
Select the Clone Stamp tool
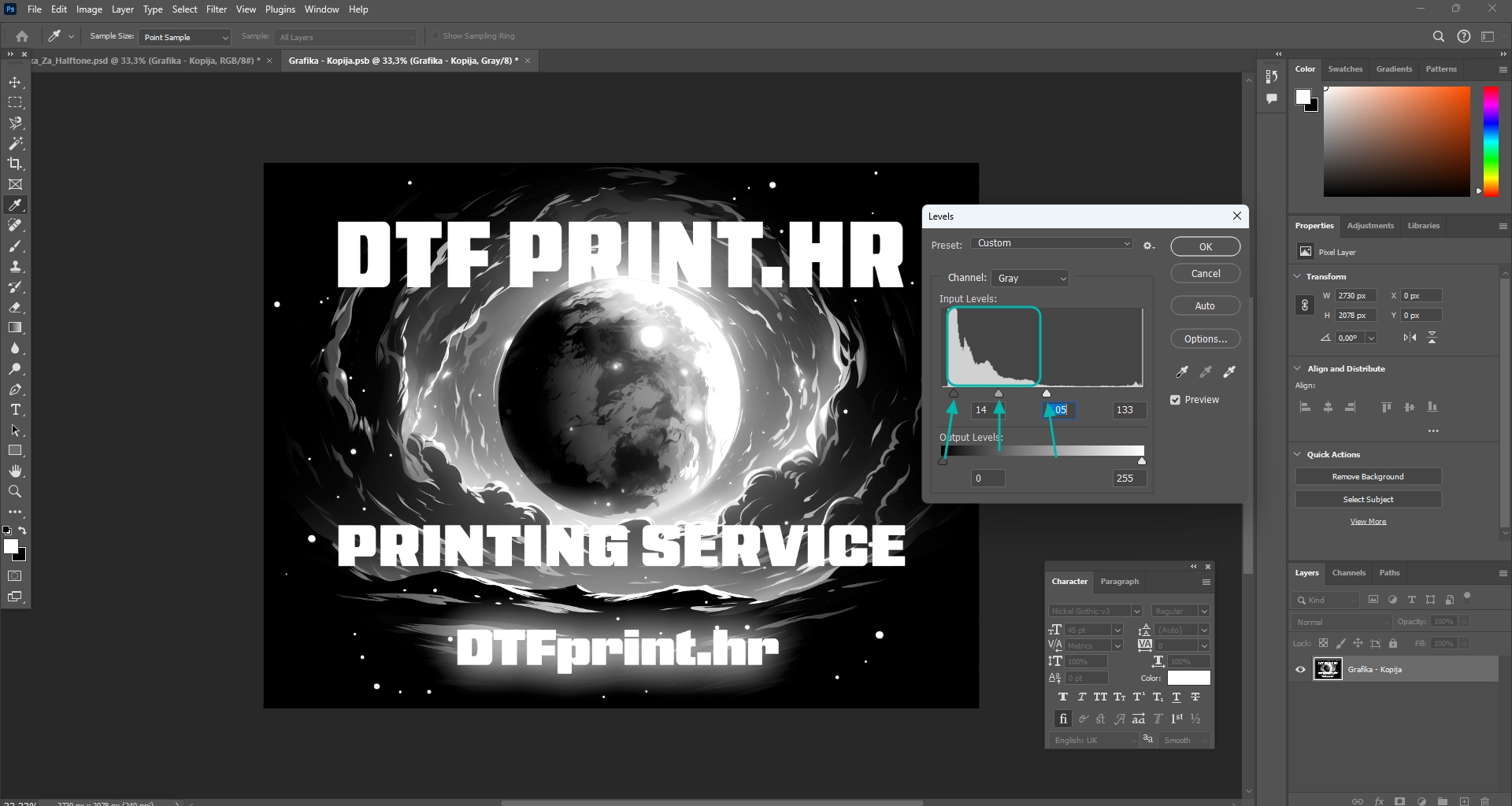click(x=15, y=266)
